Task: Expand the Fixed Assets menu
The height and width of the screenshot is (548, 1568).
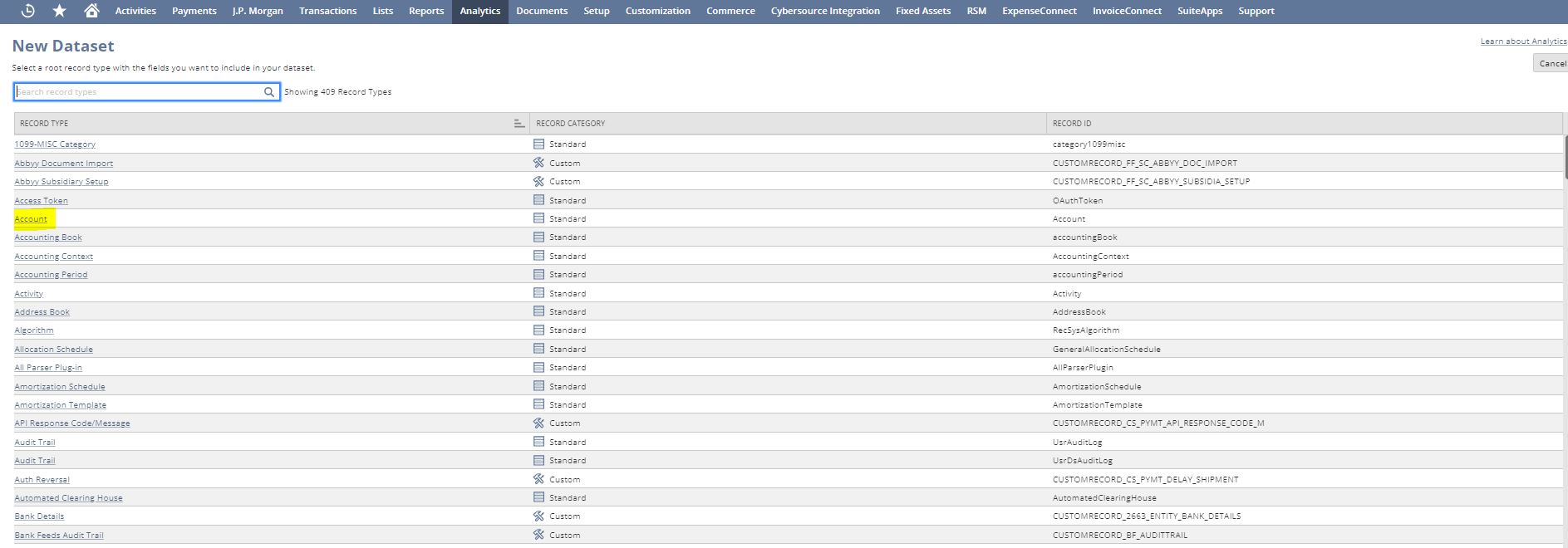Action: tap(922, 11)
